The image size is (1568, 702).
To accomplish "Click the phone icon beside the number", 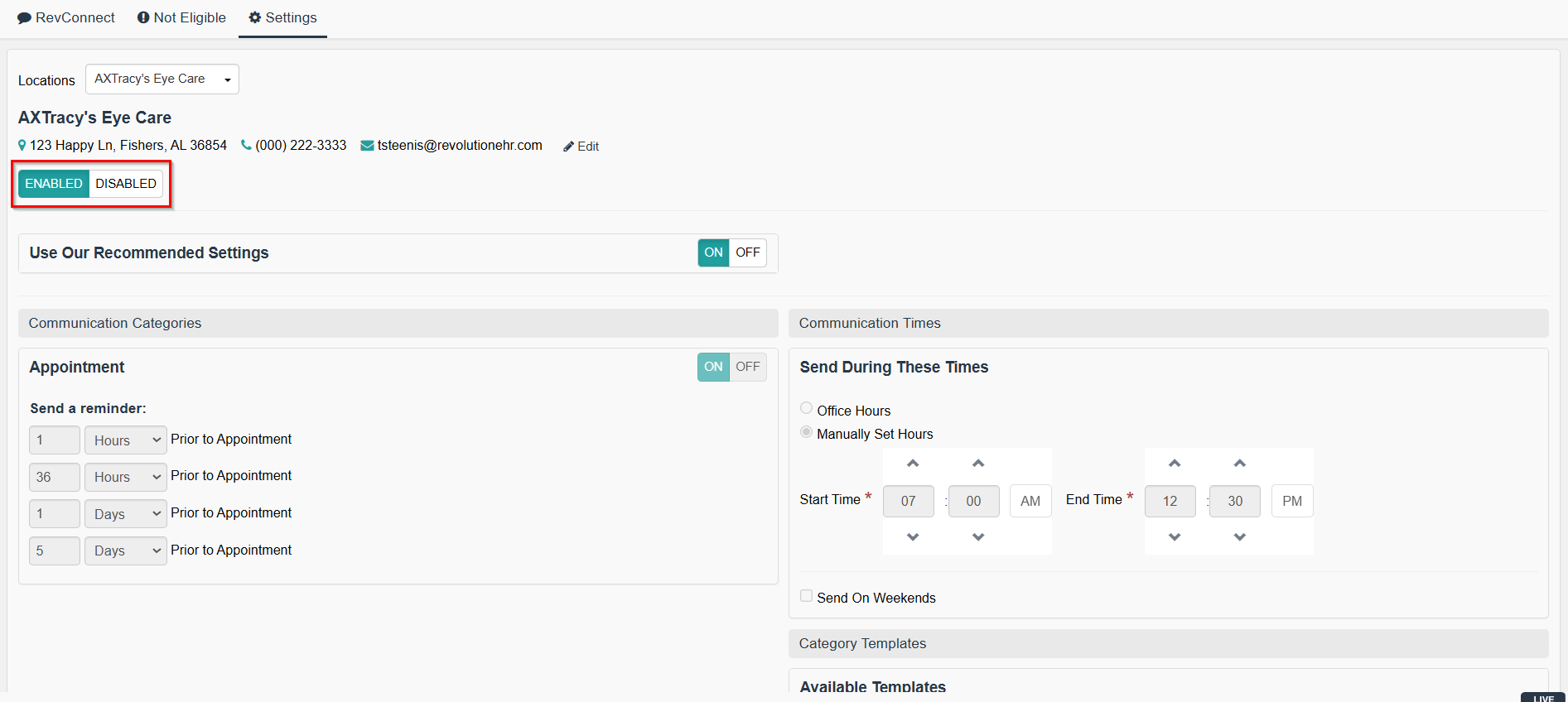I will 246,145.
